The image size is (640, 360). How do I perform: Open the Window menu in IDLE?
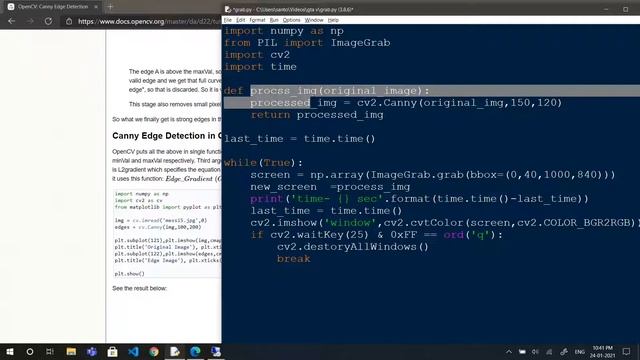point(314,20)
